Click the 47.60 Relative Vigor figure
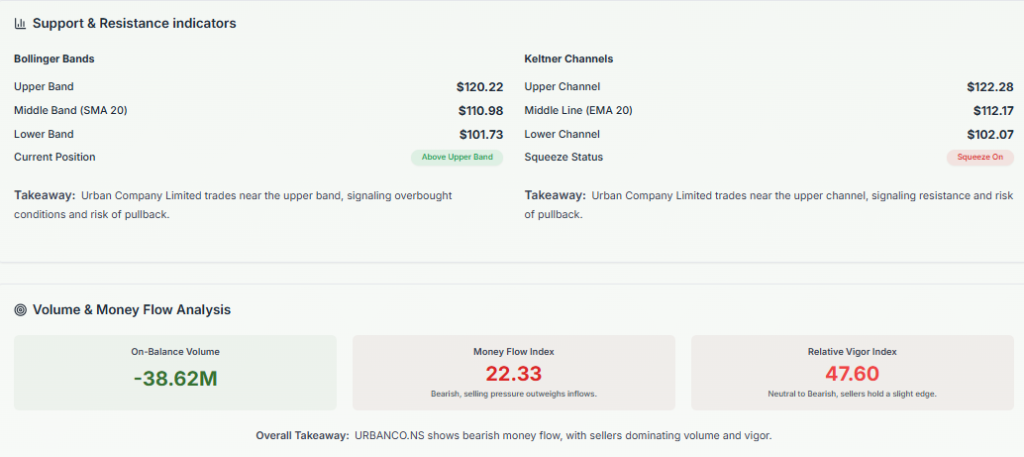Image resolution: width=1024 pixels, height=457 pixels. click(852, 374)
